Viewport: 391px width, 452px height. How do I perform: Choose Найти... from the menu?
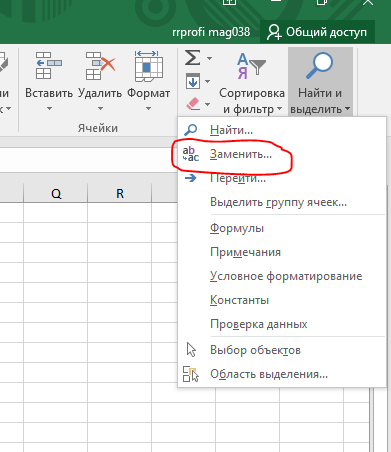click(x=282, y=130)
